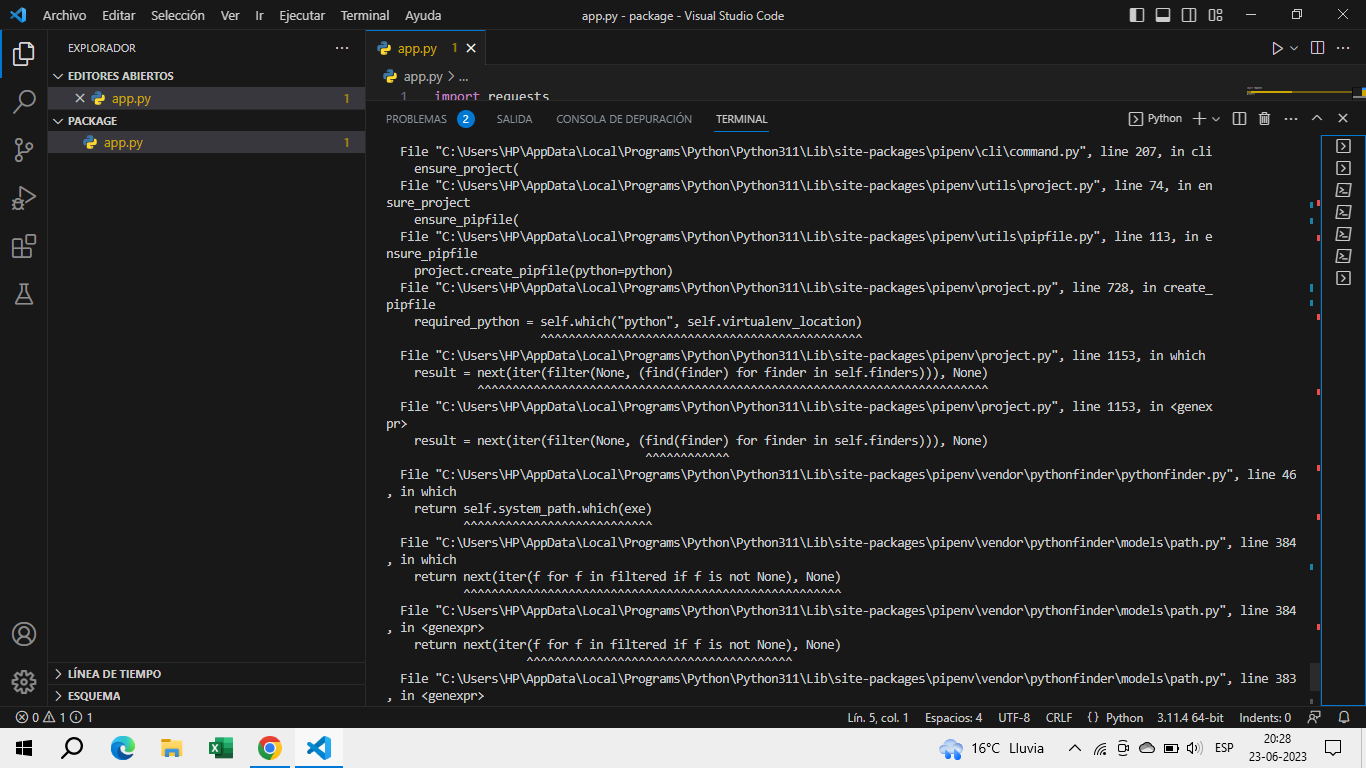
Task: Click the Python terminal name label
Action: [1155, 118]
